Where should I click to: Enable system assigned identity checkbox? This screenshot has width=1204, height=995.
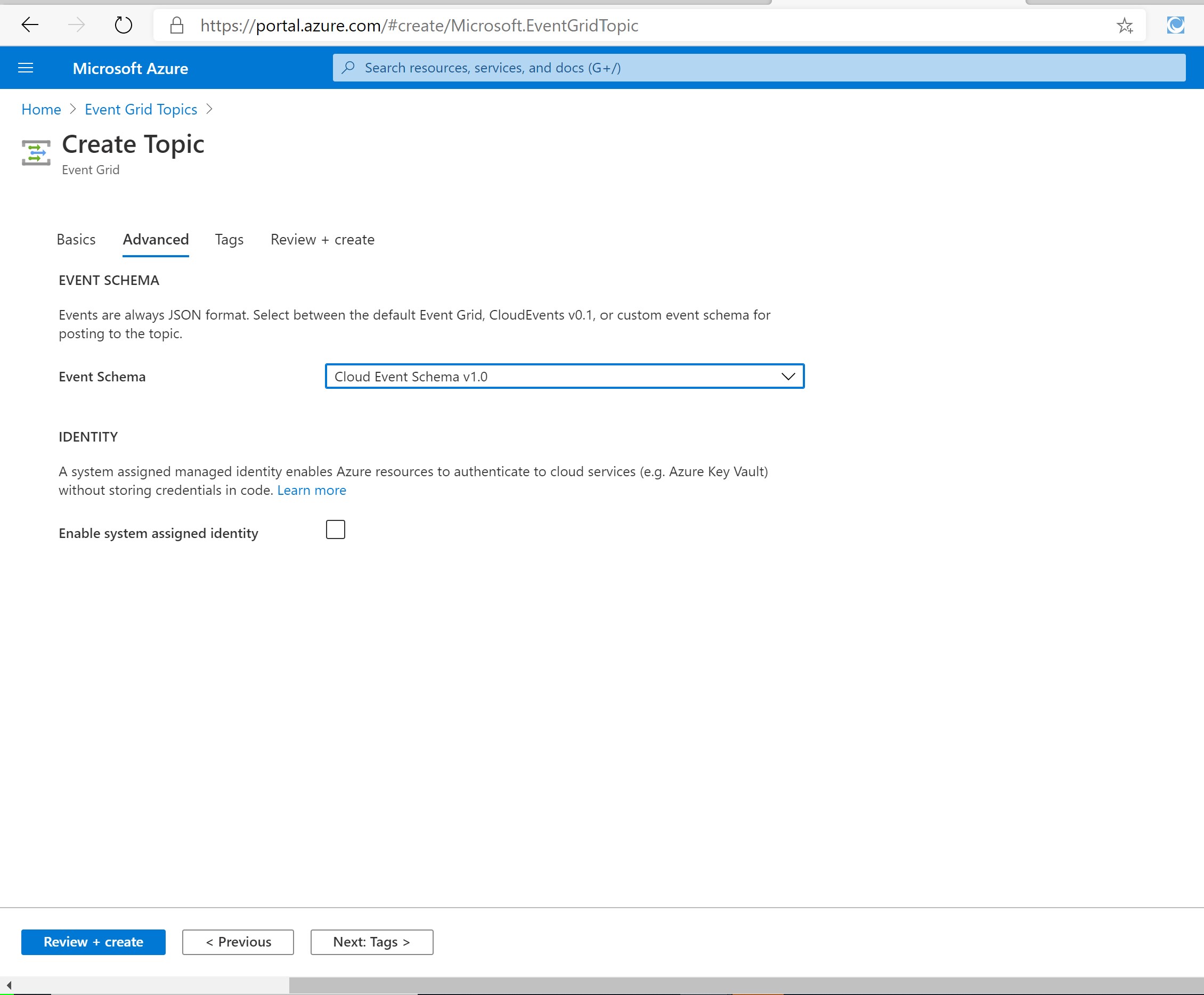[x=336, y=529]
